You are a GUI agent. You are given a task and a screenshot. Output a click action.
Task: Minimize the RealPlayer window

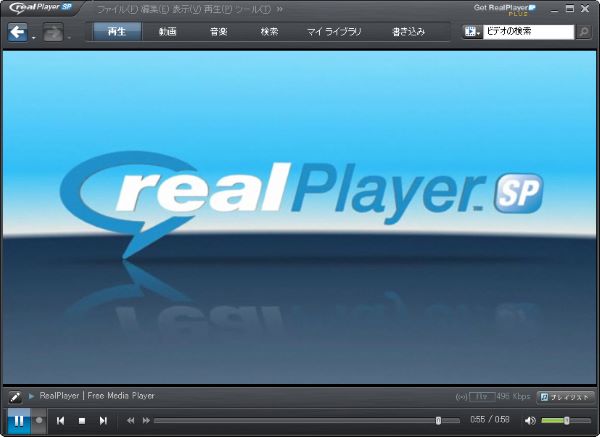[554, 9]
